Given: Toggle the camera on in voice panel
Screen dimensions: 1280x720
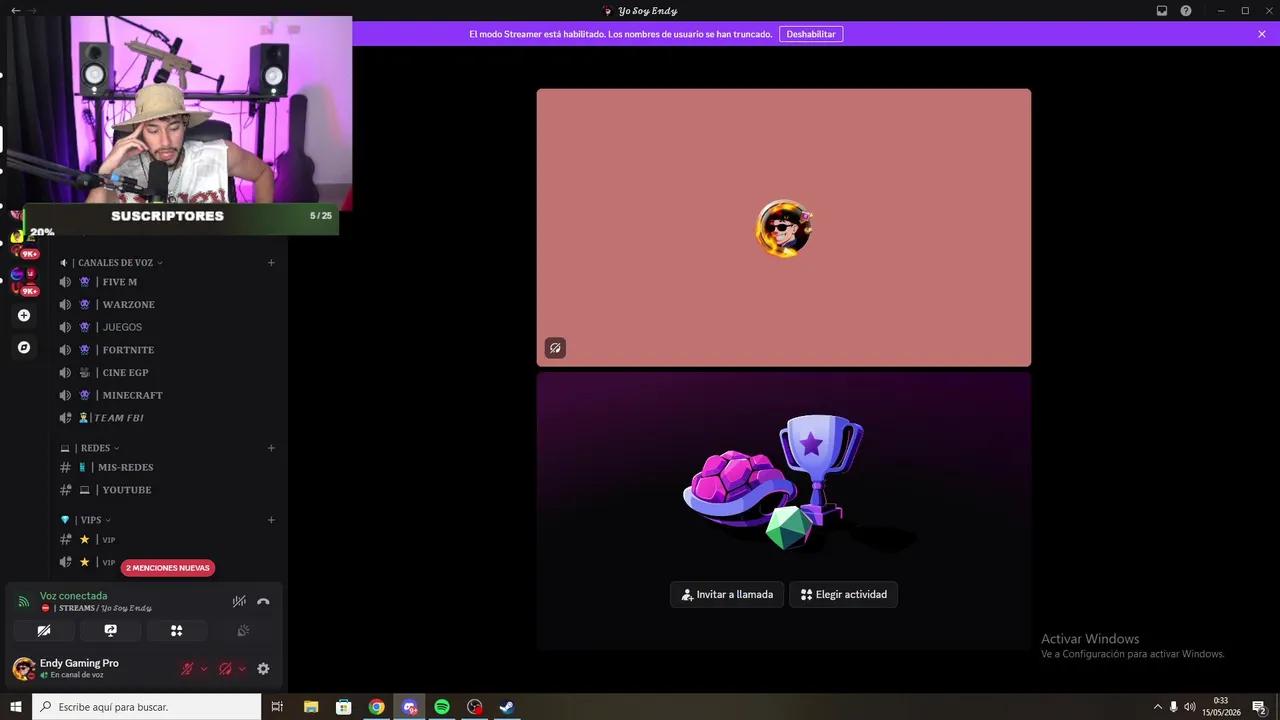Looking at the screenshot, I should [x=44, y=631].
